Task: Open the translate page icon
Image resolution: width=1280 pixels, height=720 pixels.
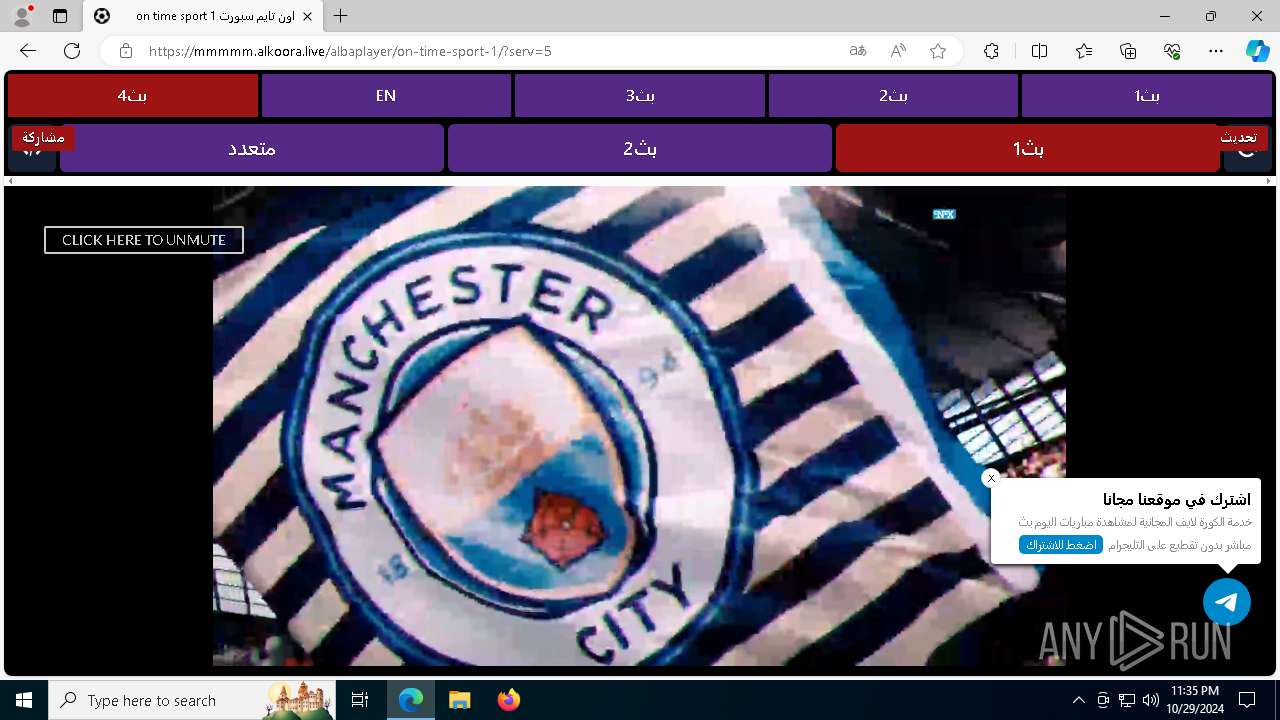Action: [858, 51]
